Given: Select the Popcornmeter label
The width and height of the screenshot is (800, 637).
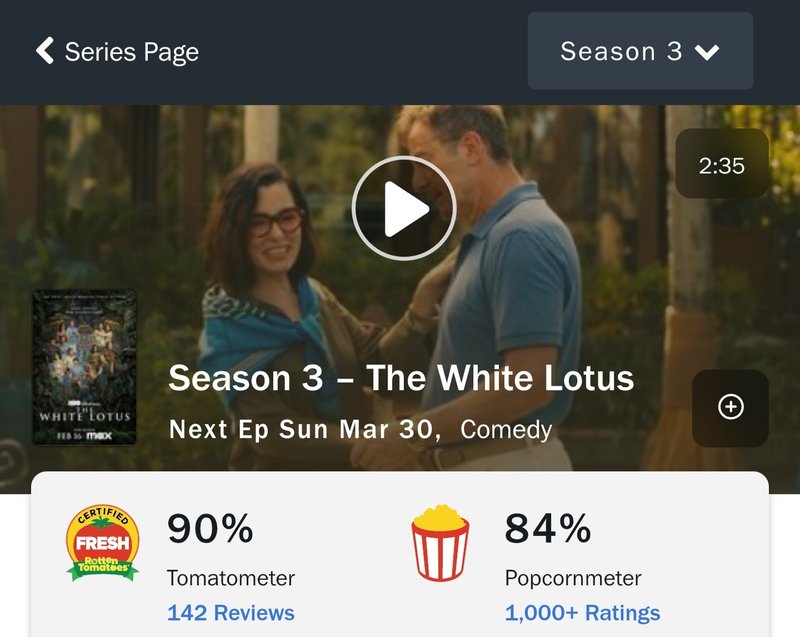Looking at the screenshot, I should (x=573, y=578).
